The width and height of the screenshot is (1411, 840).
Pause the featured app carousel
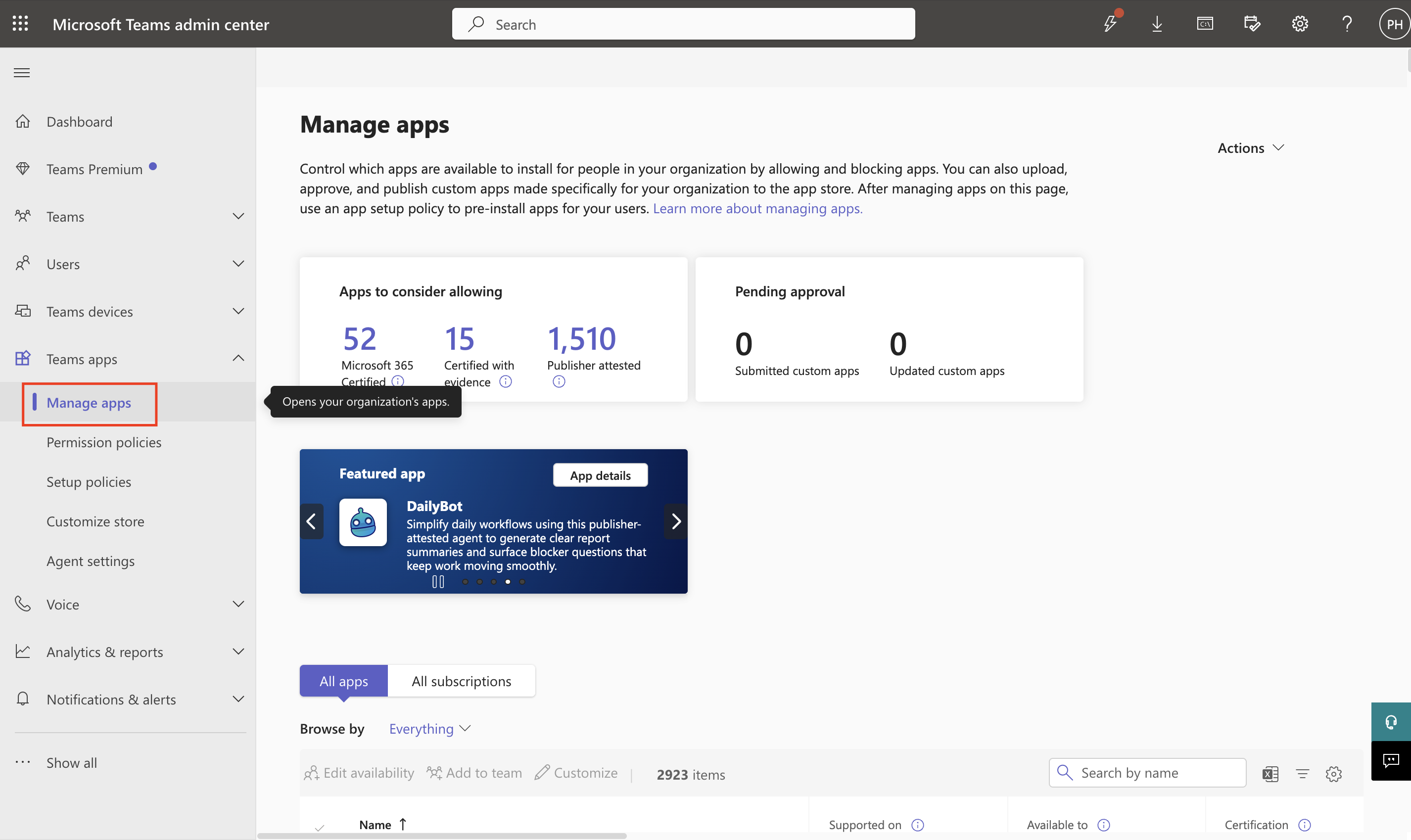(438, 582)
